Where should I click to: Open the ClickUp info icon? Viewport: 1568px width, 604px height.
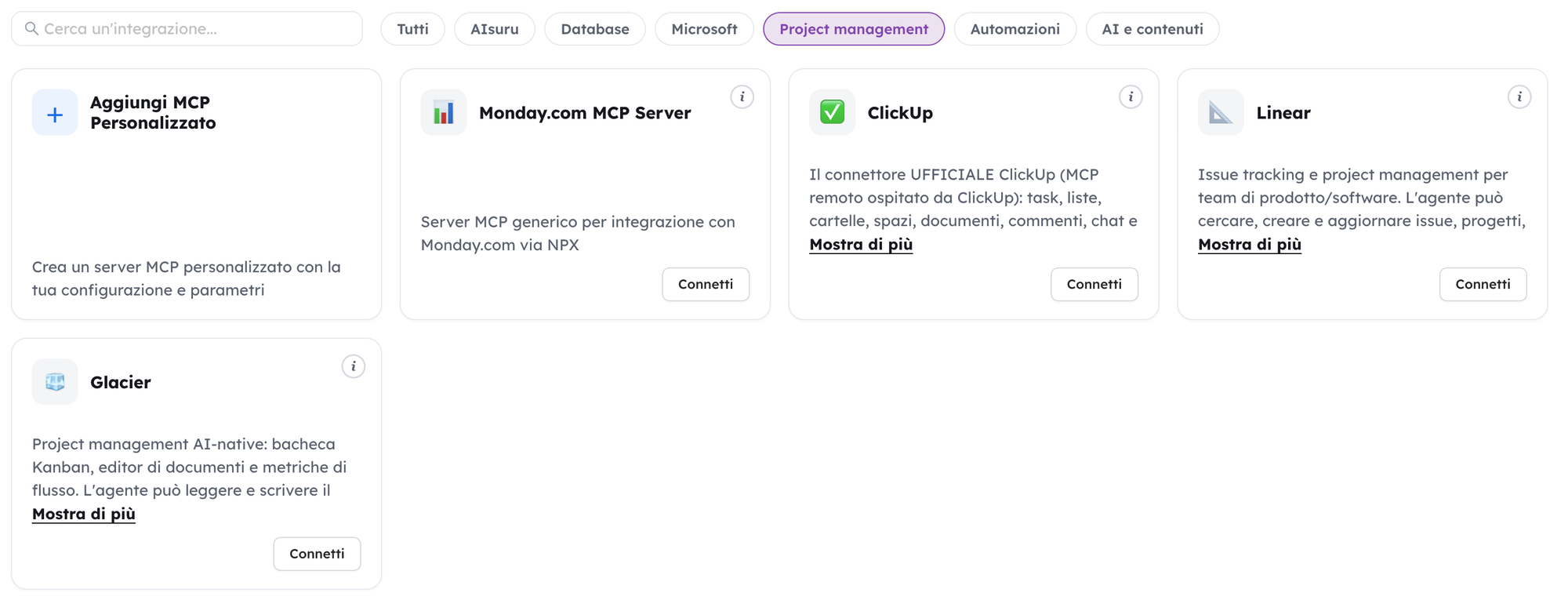click(1131, 97)
